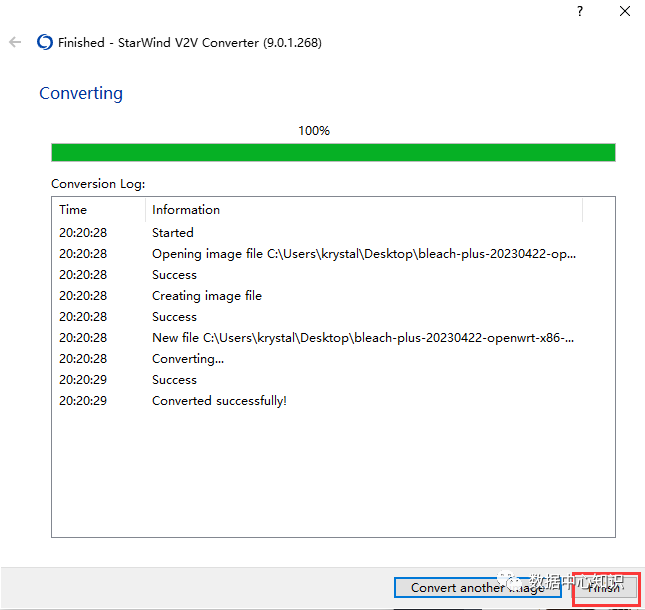This screenshot has height=610, width=645.
Task: Click the StarWind V2V Converter logo icon
Action: 44,42
